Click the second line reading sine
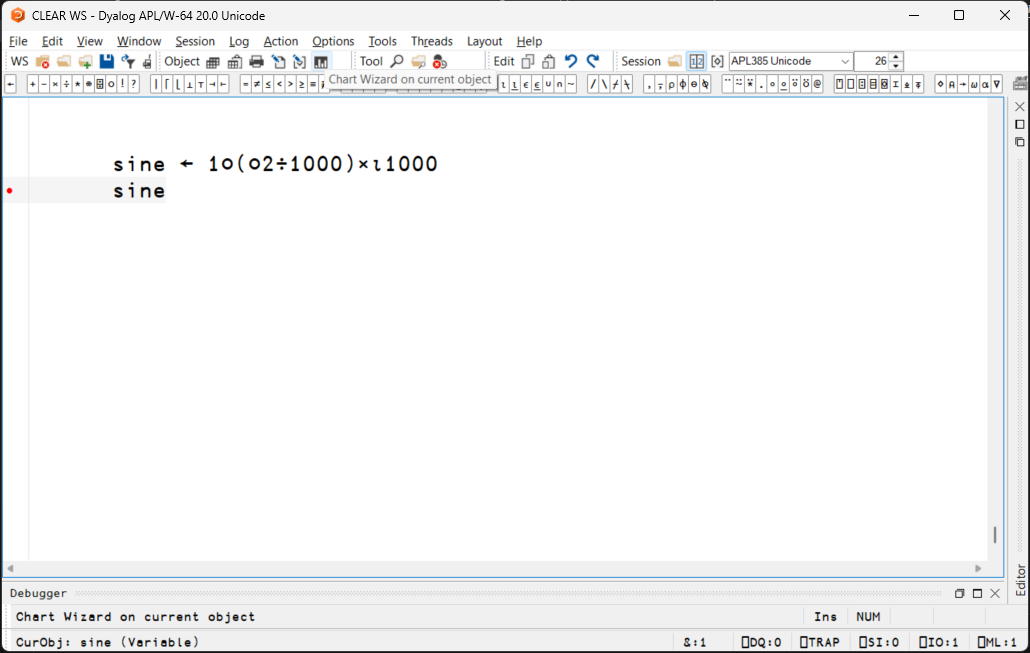1030x653 pixels. 139,191
